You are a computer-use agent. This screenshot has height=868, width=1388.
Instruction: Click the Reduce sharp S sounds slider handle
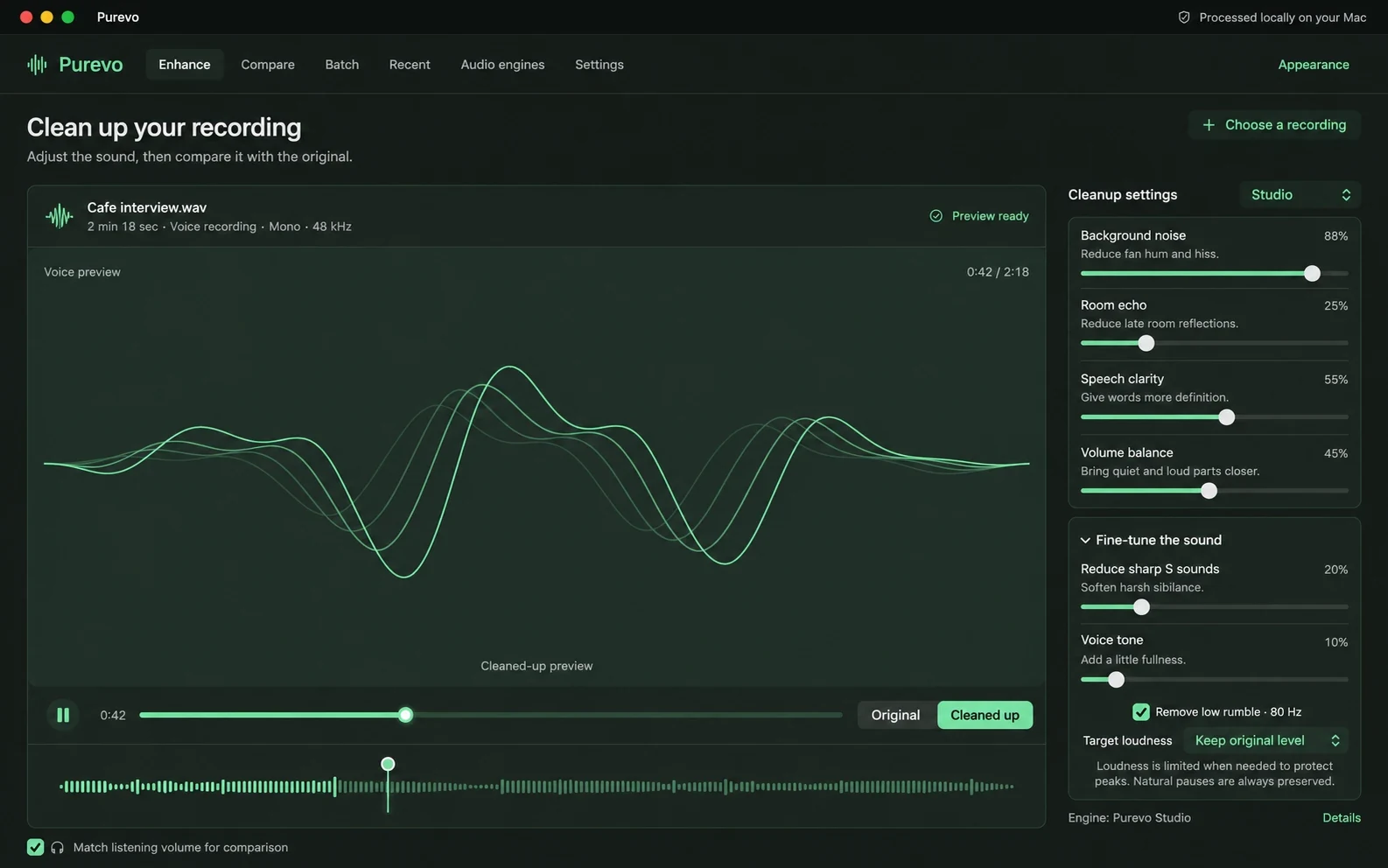pyautogui.click(x=1141, y=607)
